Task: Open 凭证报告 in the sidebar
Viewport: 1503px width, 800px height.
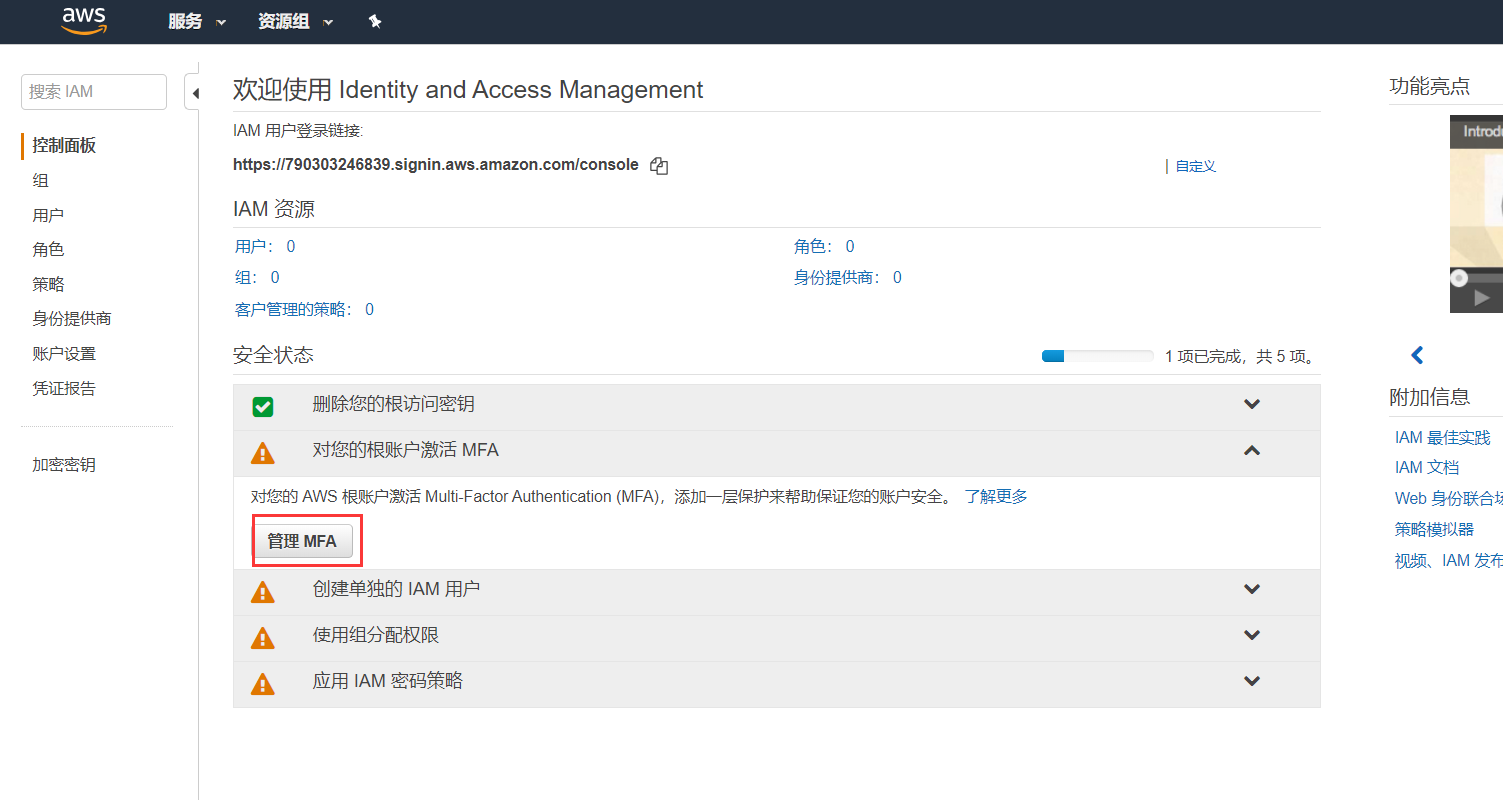Action: click(x=64, y=389)
